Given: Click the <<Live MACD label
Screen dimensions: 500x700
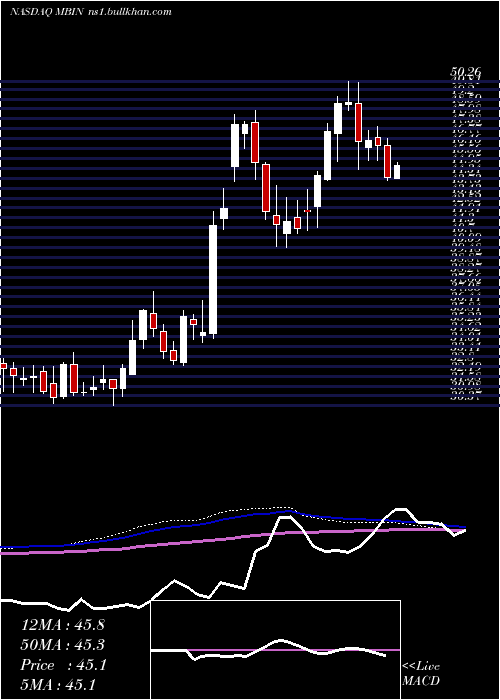Looking at the screenshot, I should (x=421, y=674).
